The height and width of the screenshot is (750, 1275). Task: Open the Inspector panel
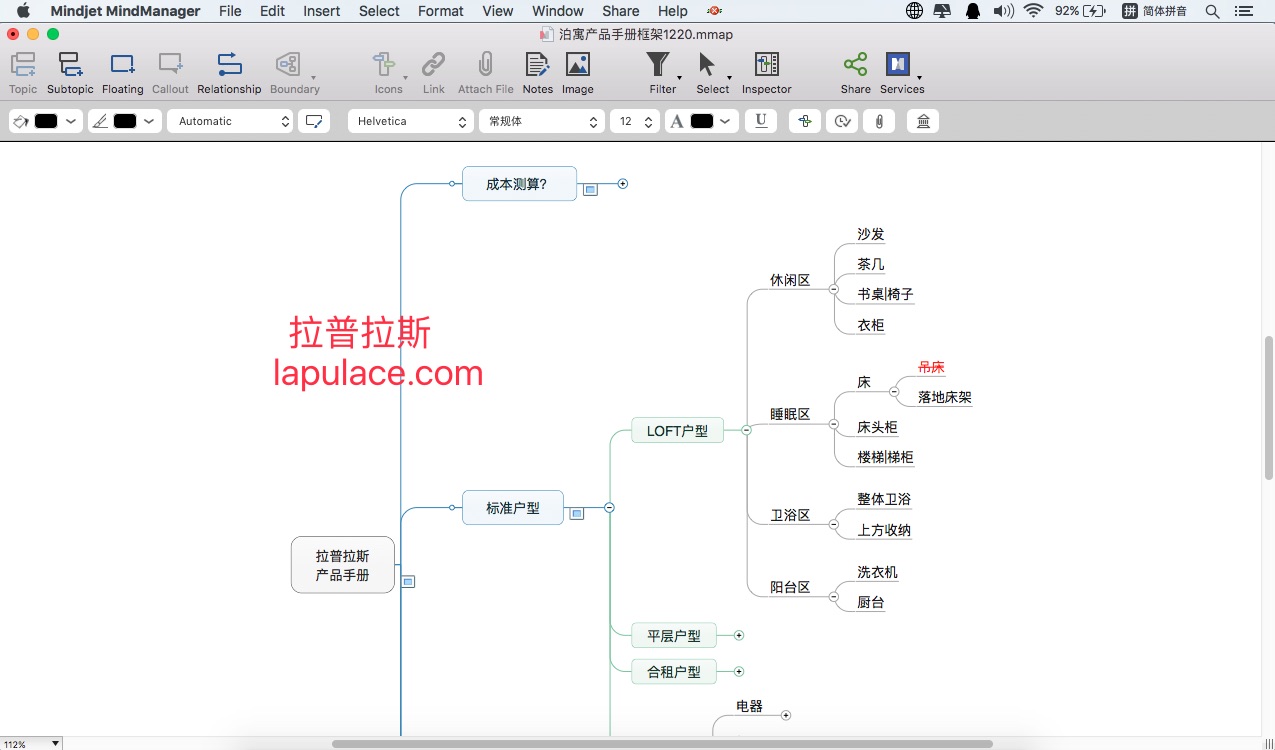767,65
